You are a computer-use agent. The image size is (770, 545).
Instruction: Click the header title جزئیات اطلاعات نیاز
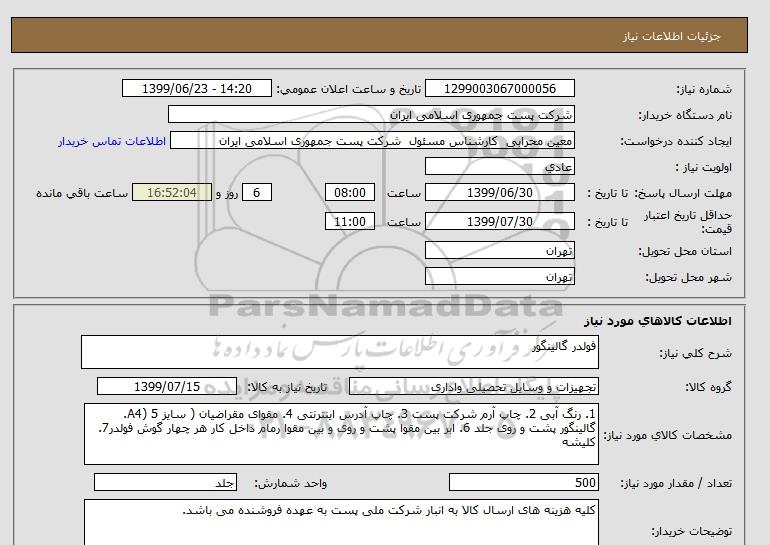pos(671,36)
